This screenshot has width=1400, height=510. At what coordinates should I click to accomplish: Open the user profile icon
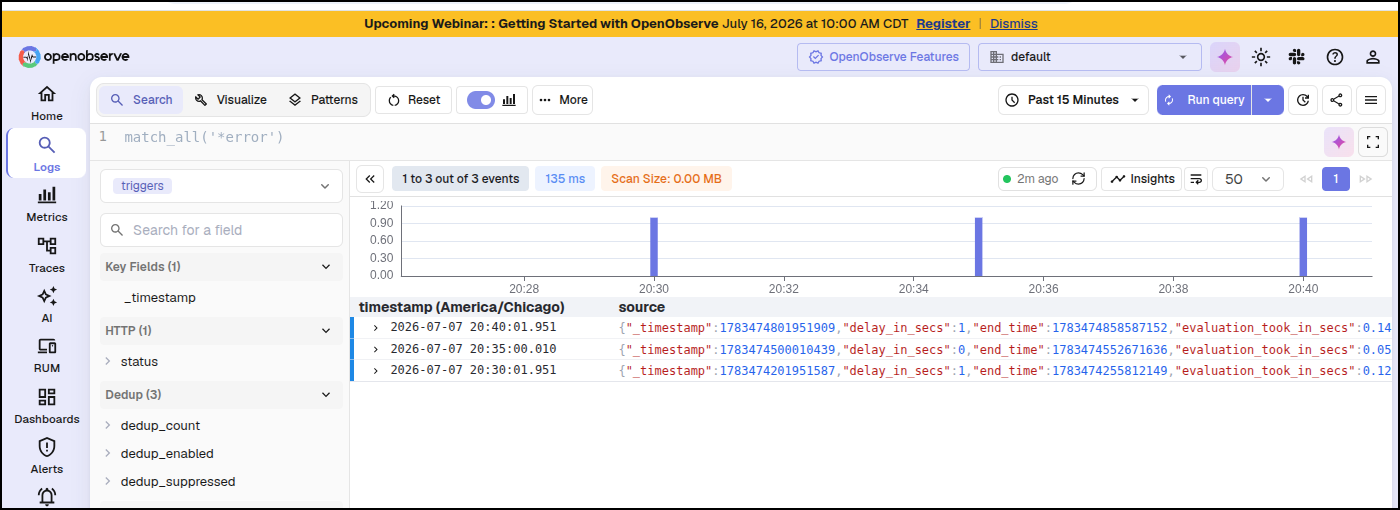(x=1373, y=57)
